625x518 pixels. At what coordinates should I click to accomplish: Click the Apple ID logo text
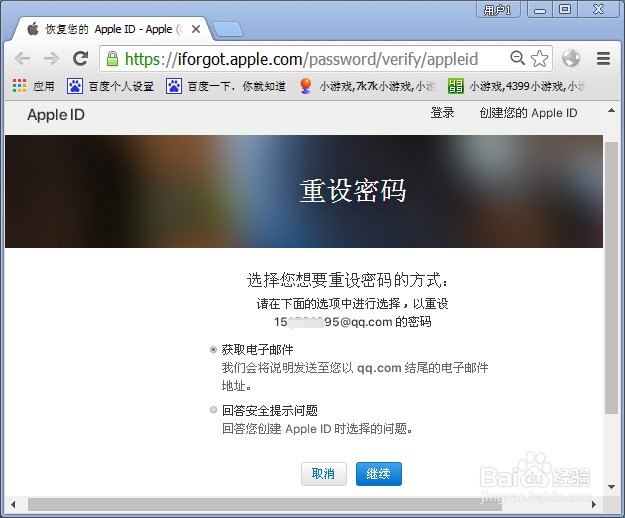pos(56,115)
